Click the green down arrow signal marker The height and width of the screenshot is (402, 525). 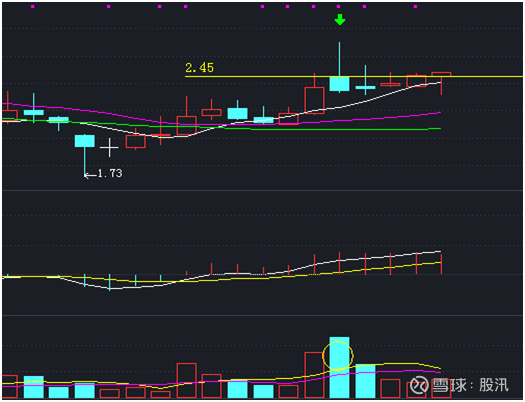[340, 19]
